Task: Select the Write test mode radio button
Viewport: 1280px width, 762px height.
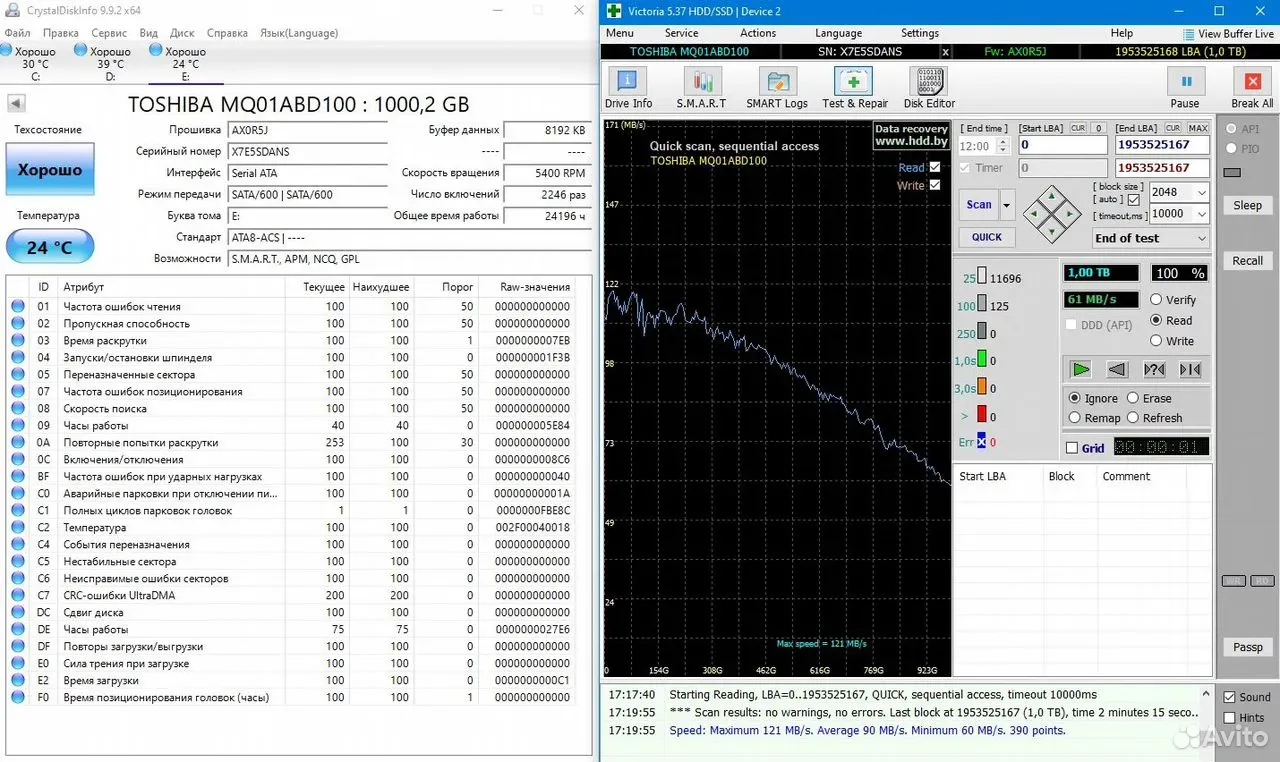Action: (x=1156, y=341)
